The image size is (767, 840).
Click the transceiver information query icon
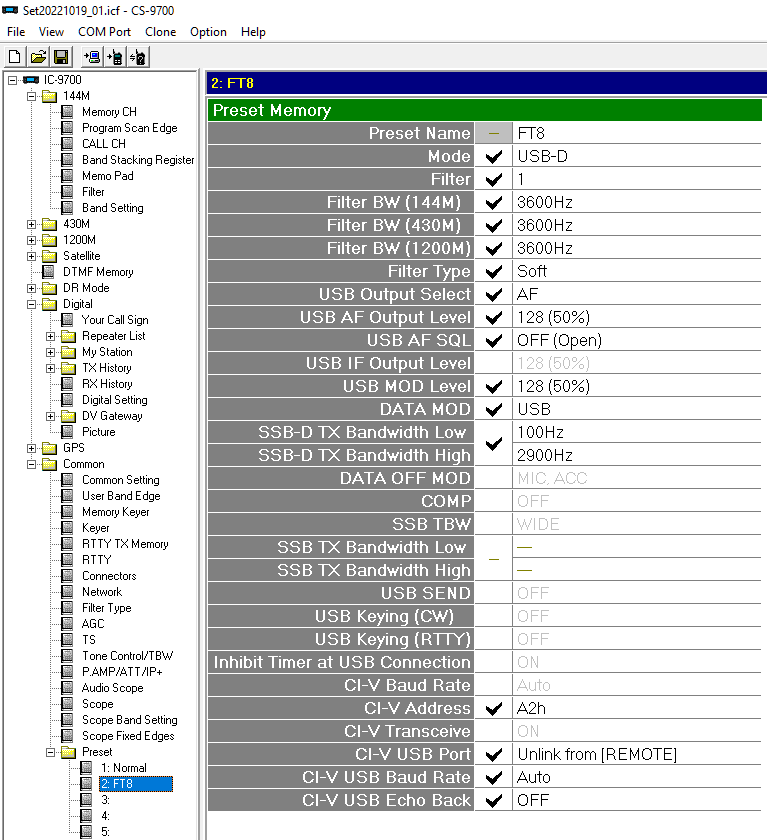[138, 57]
